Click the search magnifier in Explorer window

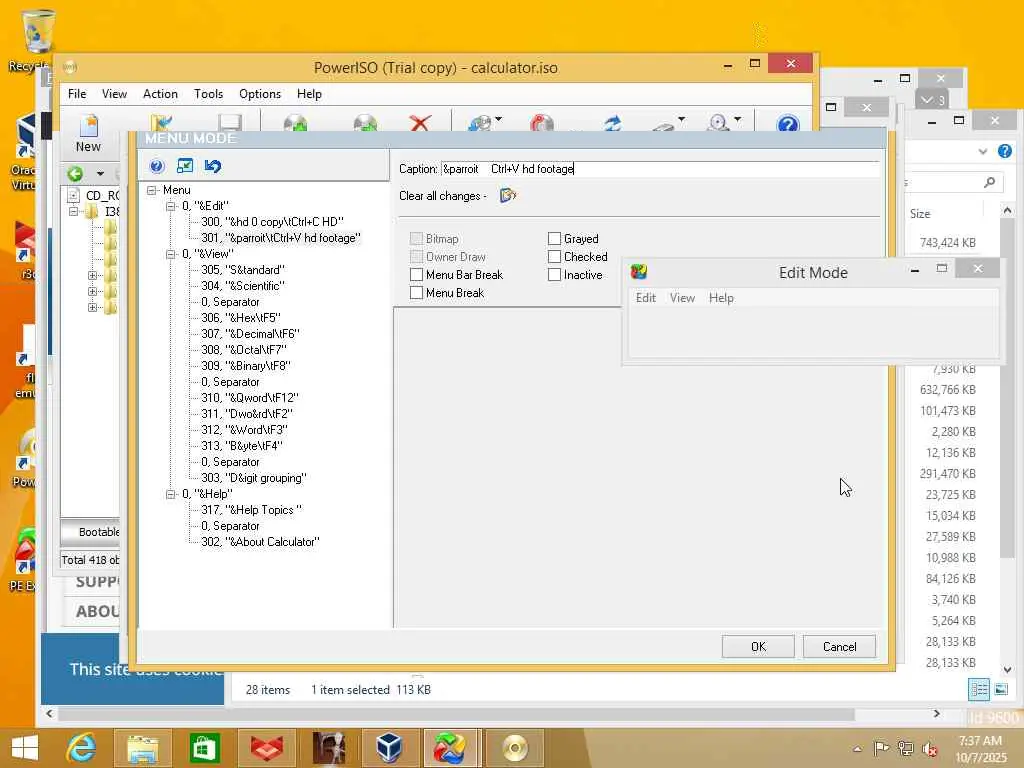pos(989,182)
